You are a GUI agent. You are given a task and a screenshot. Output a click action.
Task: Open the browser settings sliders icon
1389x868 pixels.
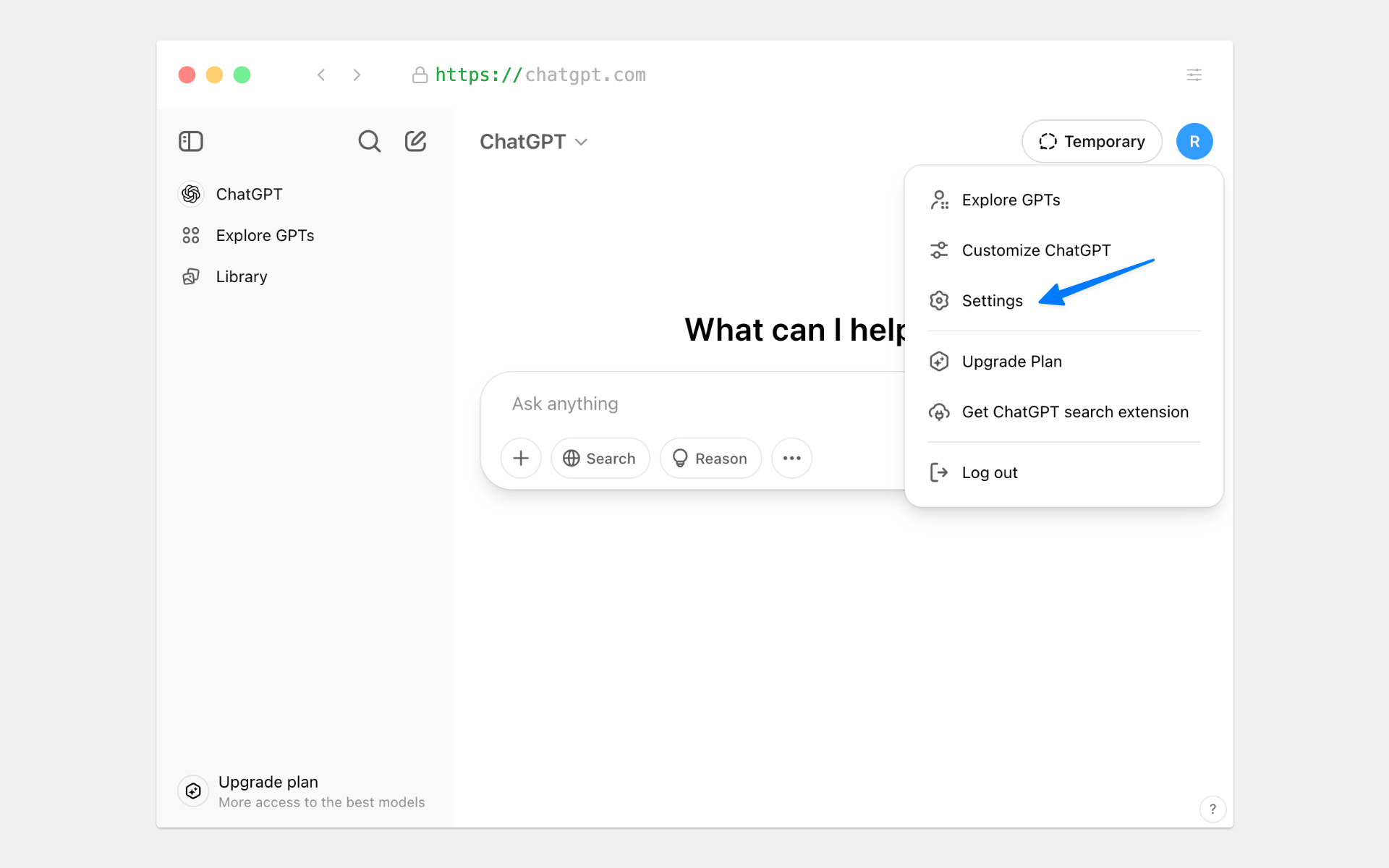point(1194,75)
